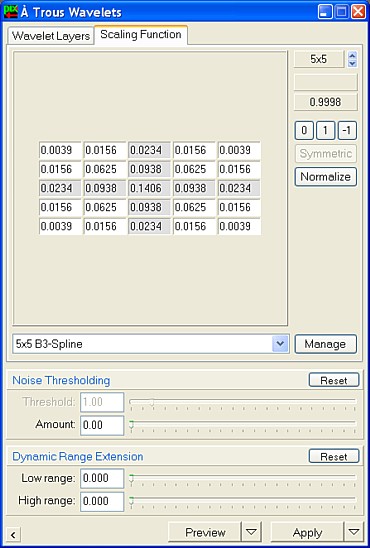
Task: Click the Low range slider handle
Action: (131, 478)
